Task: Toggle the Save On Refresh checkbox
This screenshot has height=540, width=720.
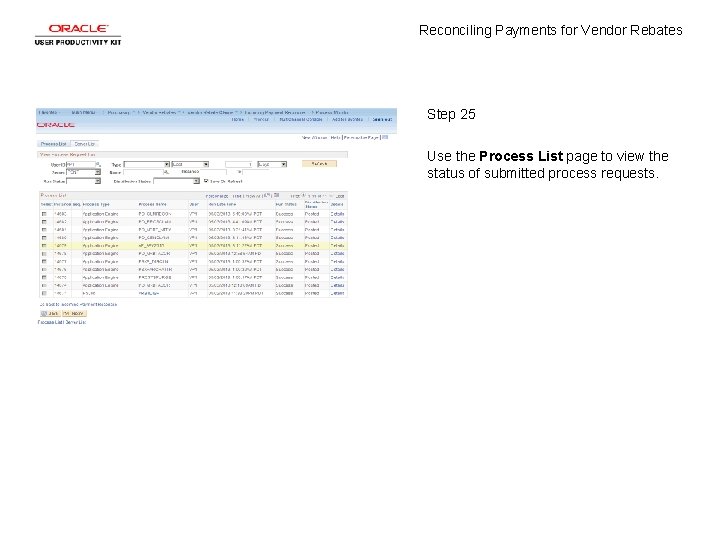Action: click(x=206, y=181)
